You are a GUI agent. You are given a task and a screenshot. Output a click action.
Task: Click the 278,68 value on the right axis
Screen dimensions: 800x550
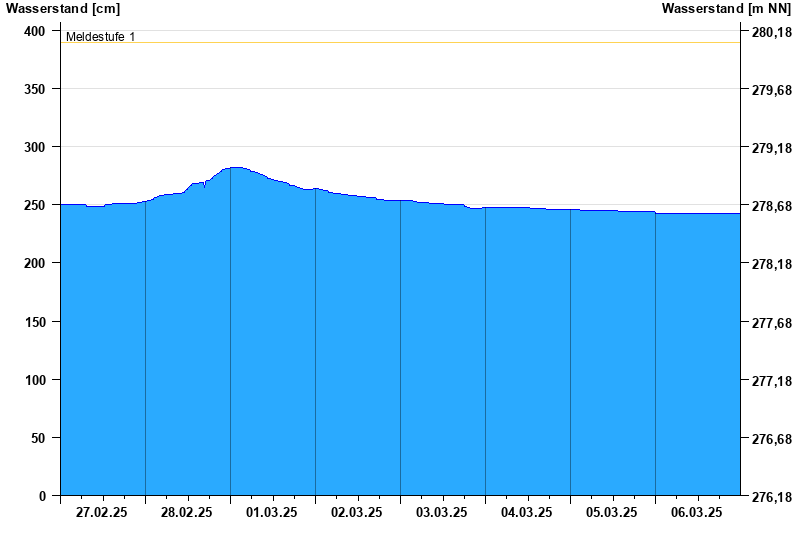[772, 206]
